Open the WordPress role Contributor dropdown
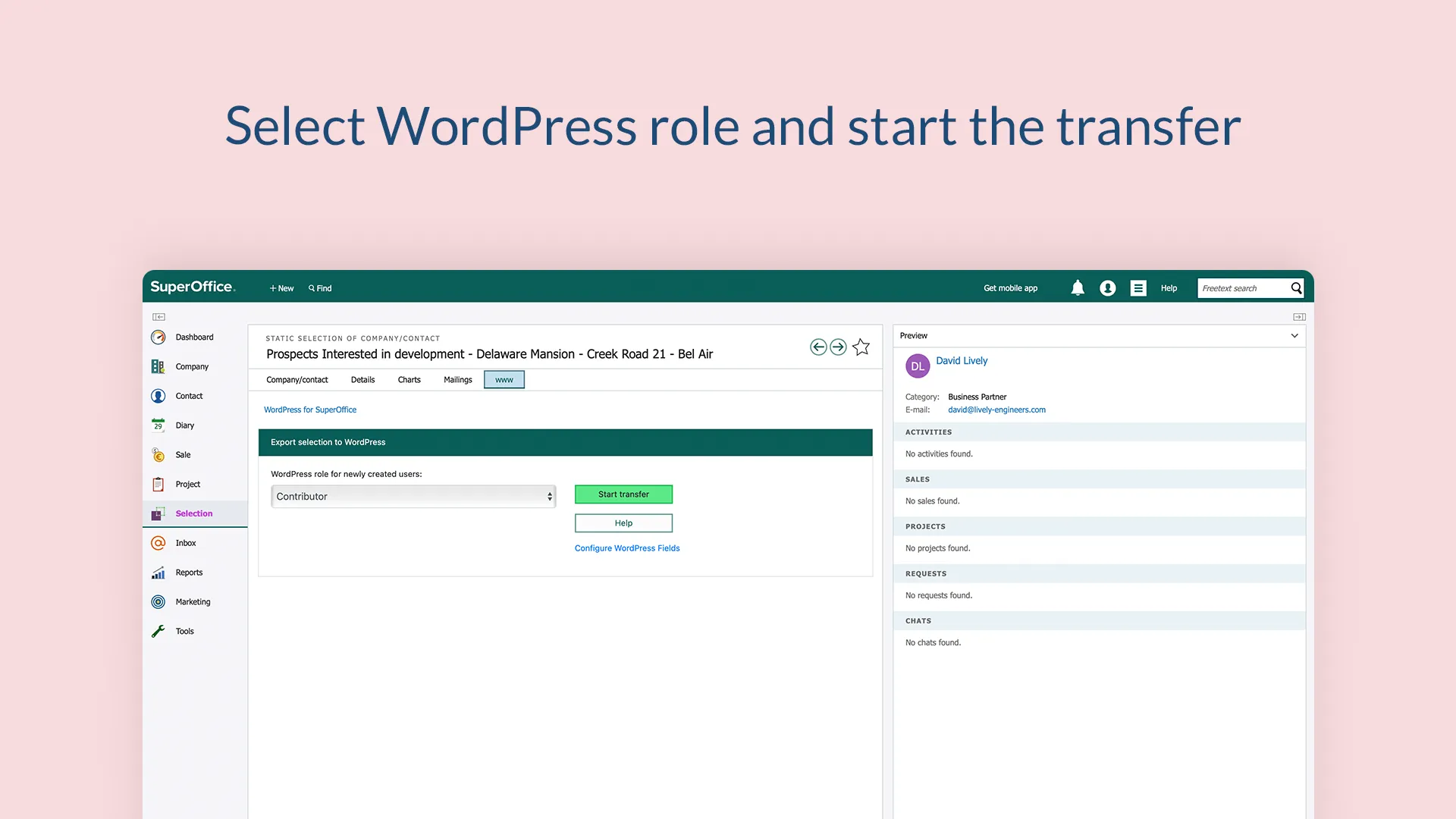The image size is (1456, 819). pyautogui.click(x=413, y=497)
